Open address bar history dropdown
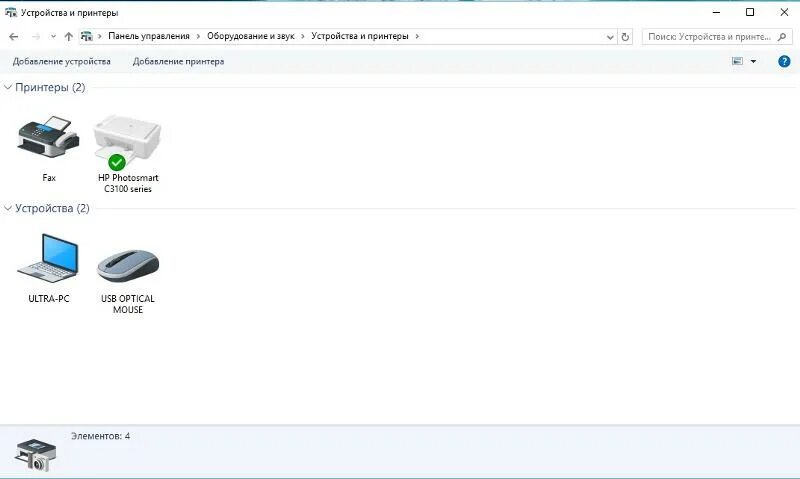 point(610,37)
